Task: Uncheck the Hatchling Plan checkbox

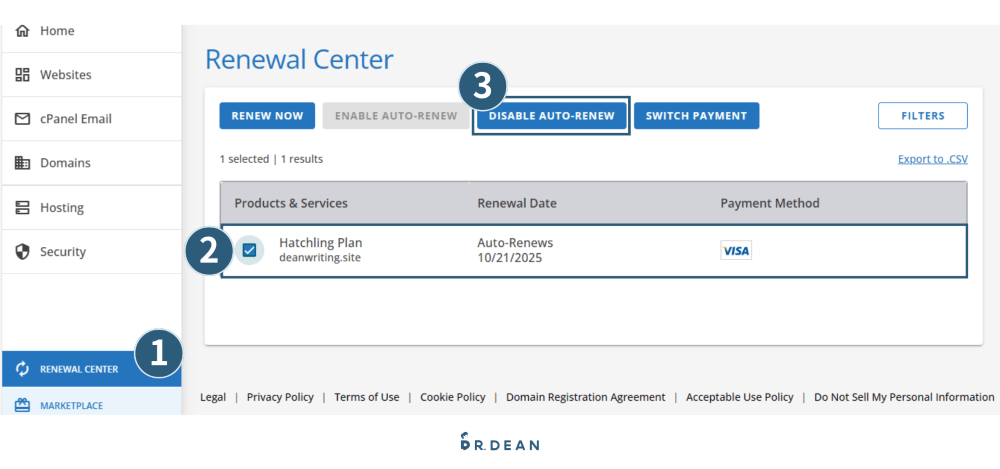Action: click(x=249, y=250)
